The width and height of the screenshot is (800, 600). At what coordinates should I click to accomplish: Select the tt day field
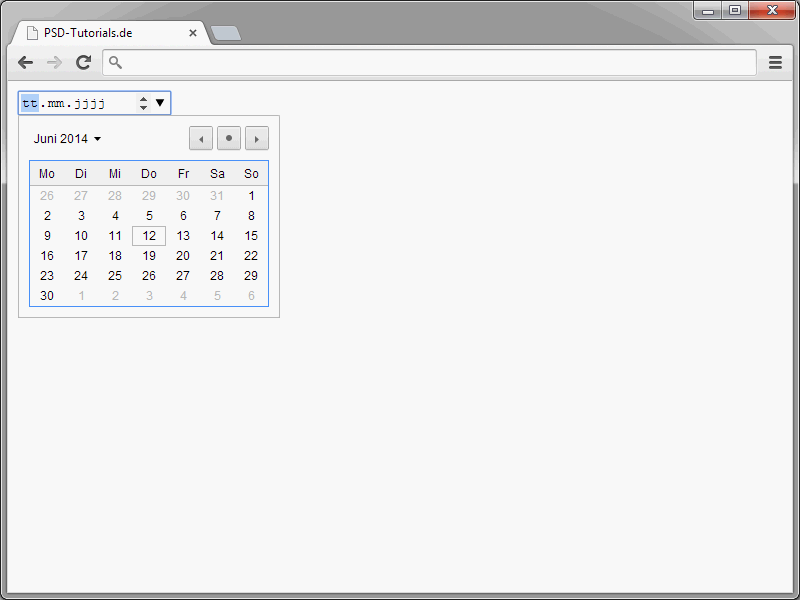coord(30,103)
